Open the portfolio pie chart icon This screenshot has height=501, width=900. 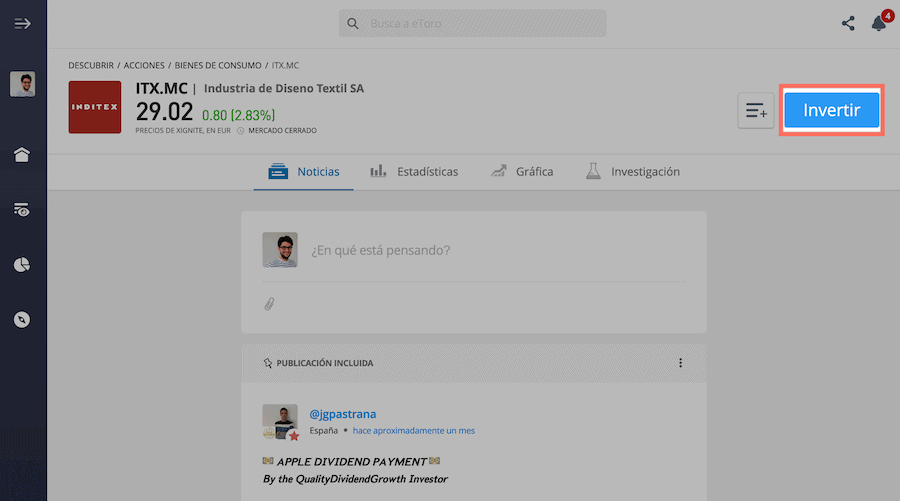22,265
